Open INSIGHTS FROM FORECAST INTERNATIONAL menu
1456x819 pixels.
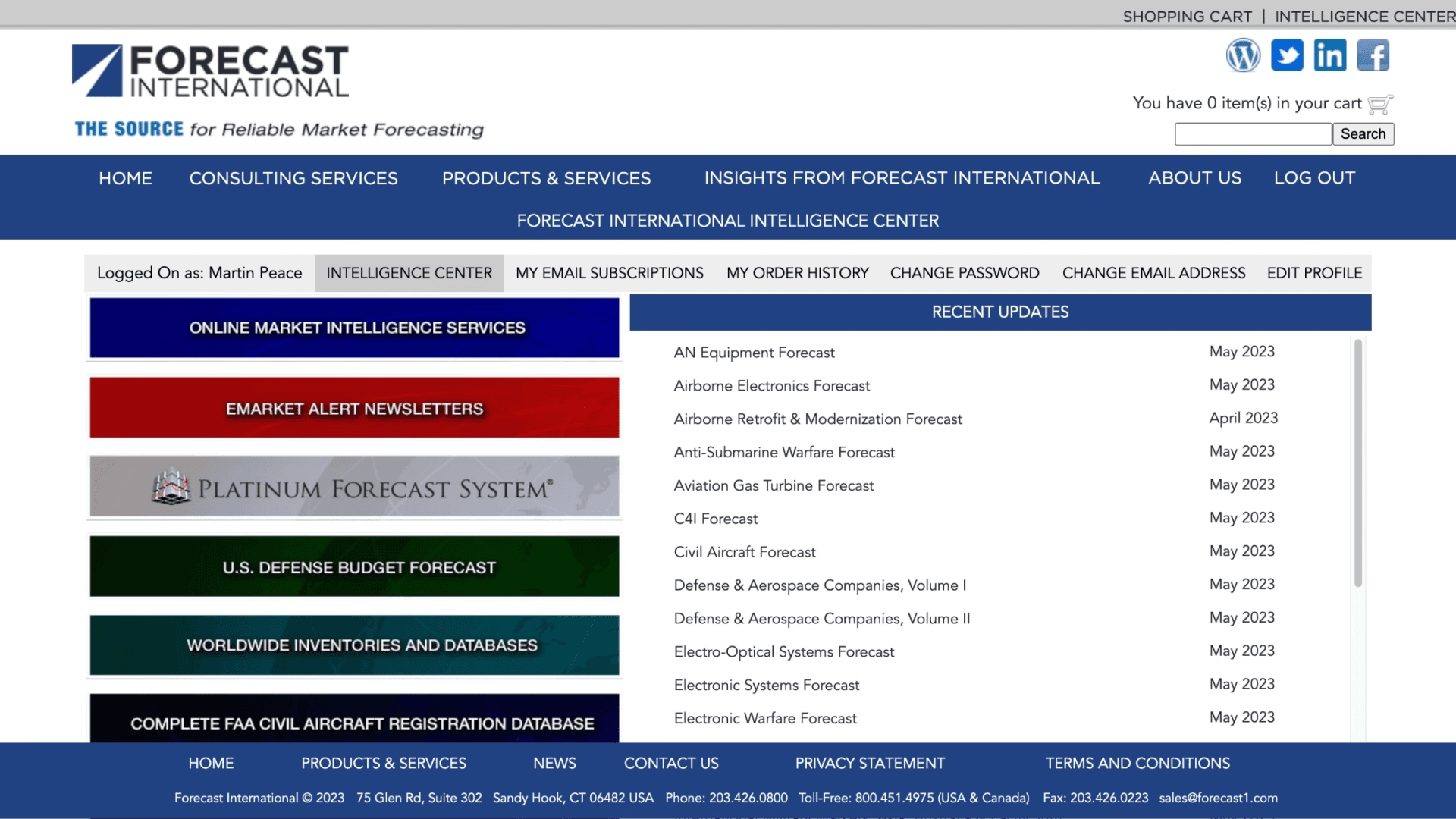pyautogui.click(x=902, y=178)
